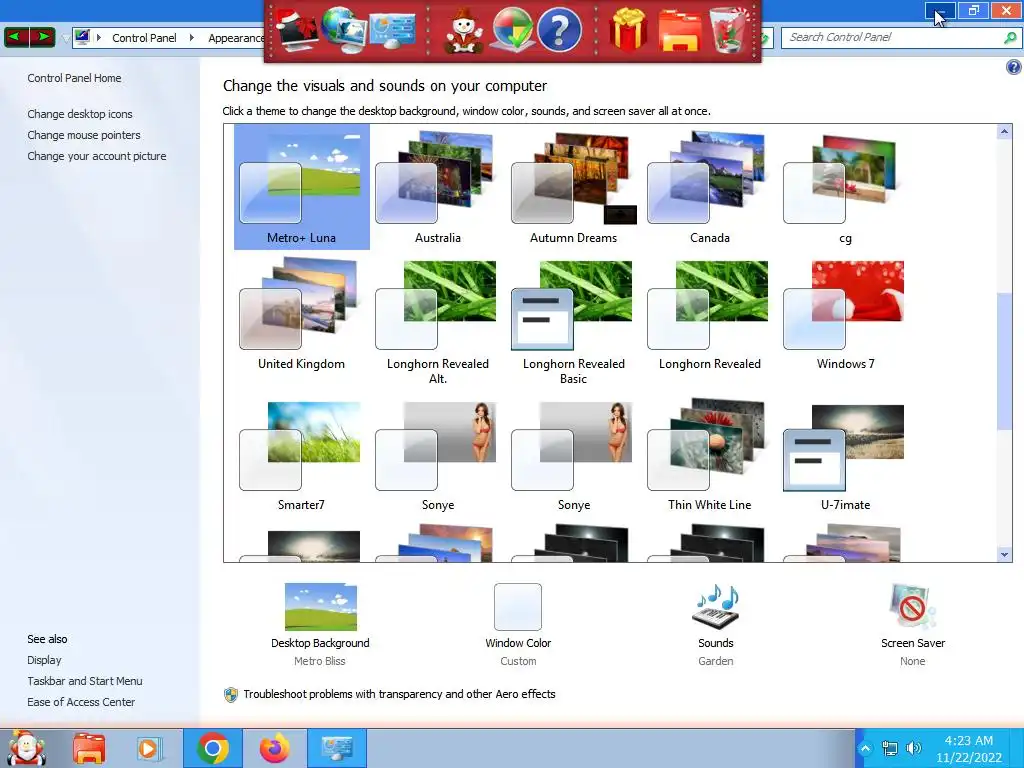This screenshot has height=768, width=1024.
Task: Select the Australia theme
Action: point(438,187)
